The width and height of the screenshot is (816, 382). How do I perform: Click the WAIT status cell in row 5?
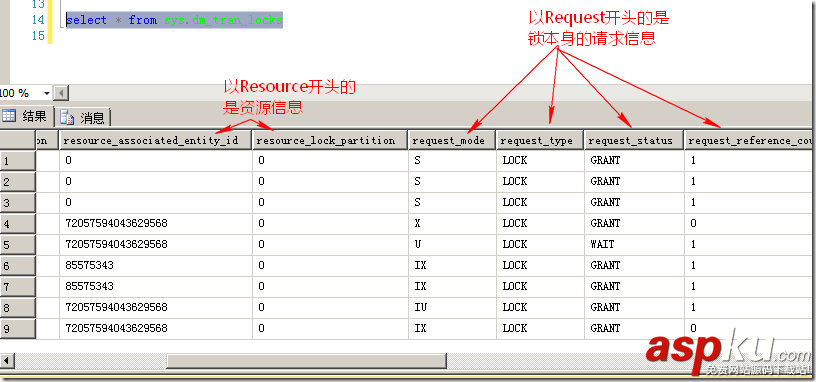pos(634,244)
